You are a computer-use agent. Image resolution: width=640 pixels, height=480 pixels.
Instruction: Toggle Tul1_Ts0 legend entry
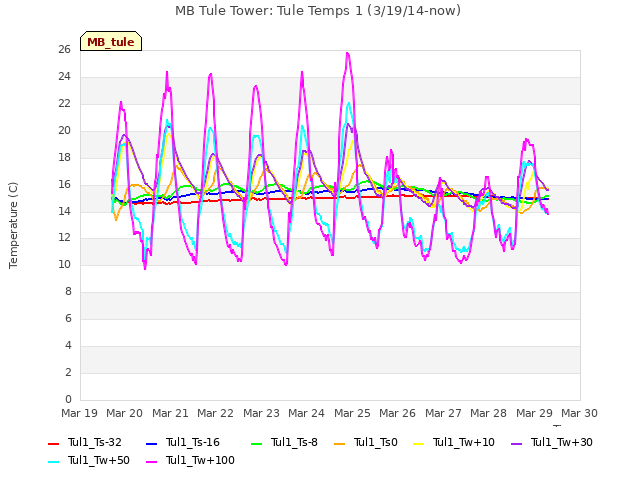[x=366, y=442]
